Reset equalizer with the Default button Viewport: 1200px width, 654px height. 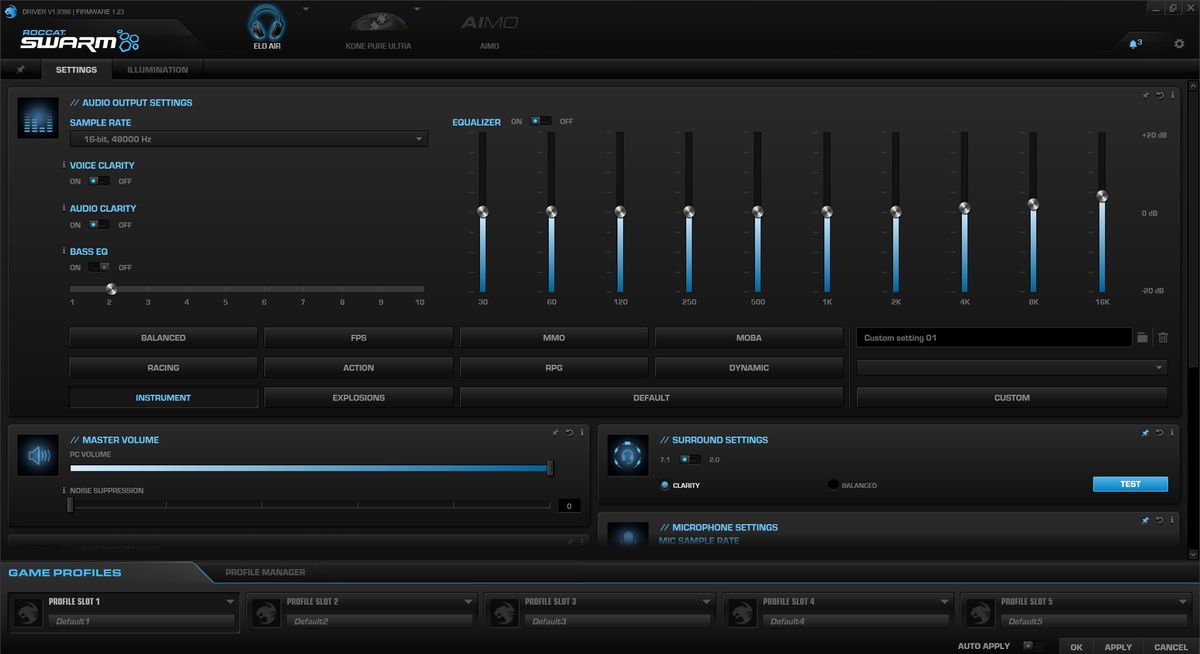tap(651, 398)
